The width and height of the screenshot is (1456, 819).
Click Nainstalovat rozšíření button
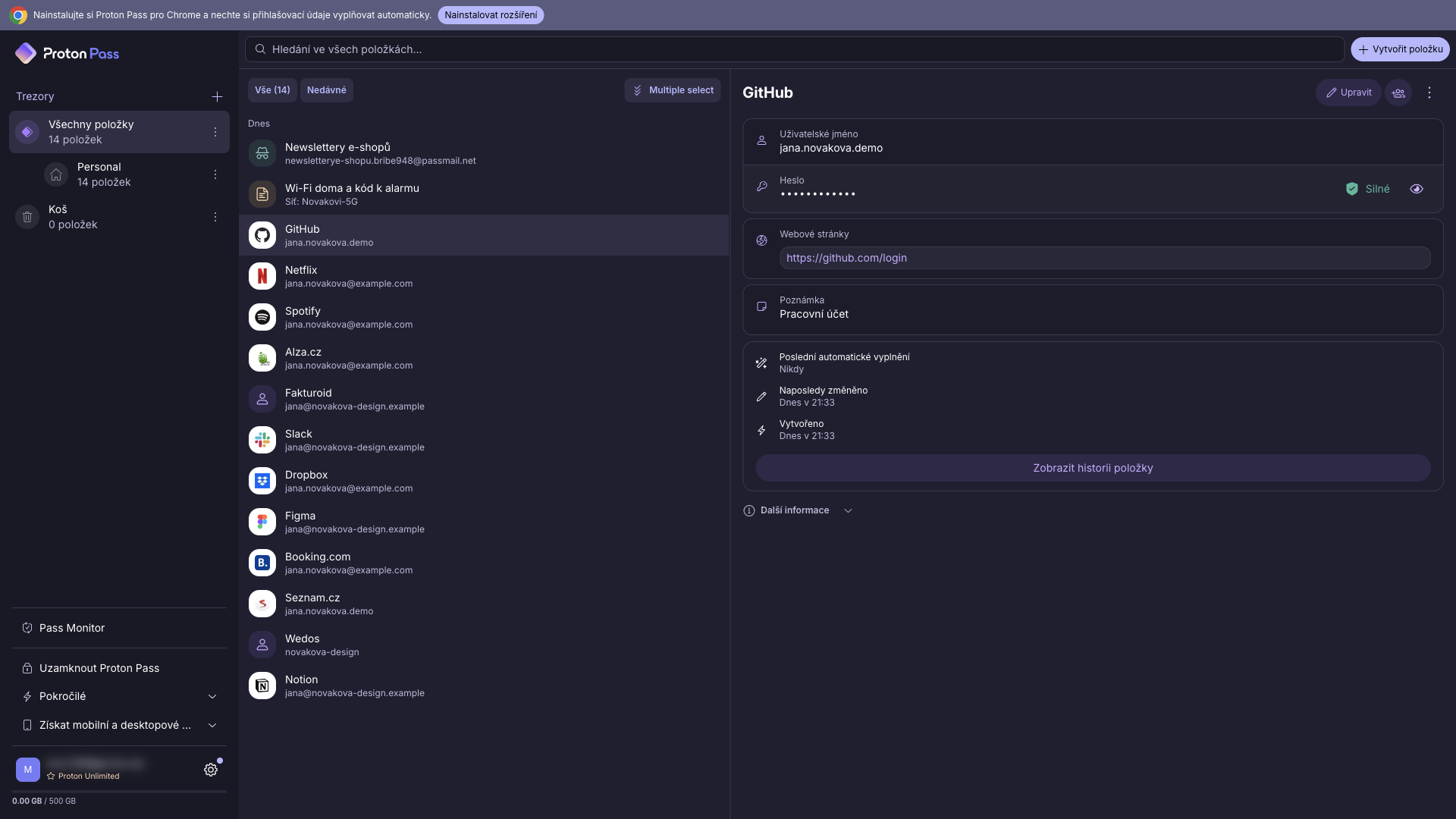(x=491, y=15)
